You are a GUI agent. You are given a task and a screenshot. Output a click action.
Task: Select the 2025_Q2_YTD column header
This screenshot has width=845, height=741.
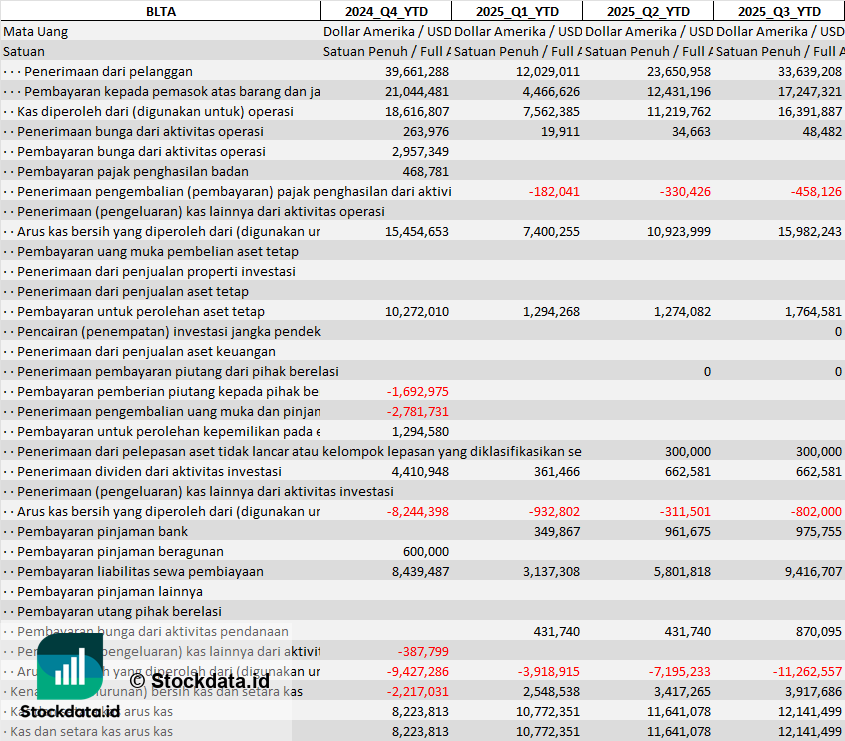coord(648,11)
